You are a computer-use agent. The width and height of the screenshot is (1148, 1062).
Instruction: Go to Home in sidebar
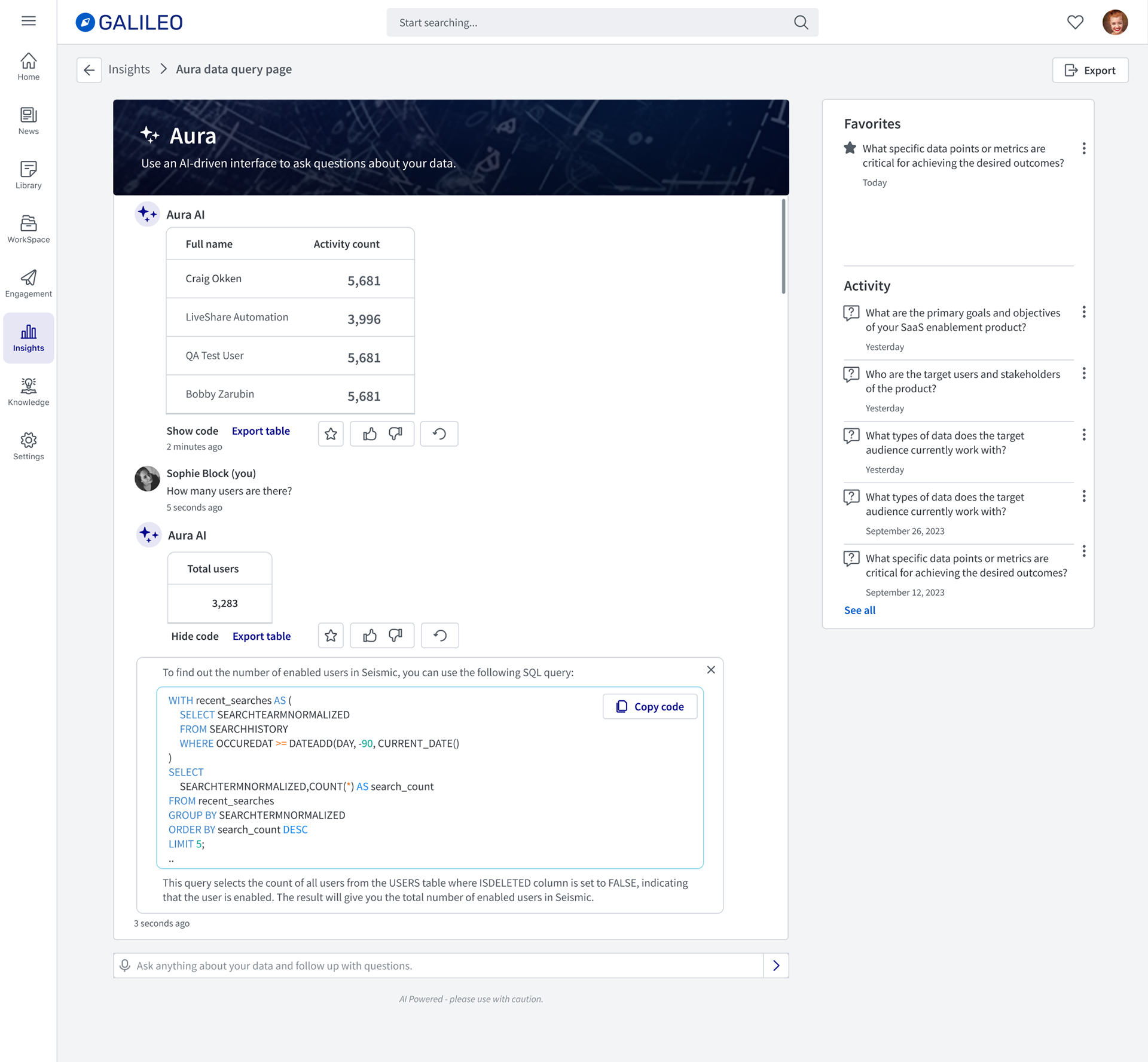tap(29, 67)
